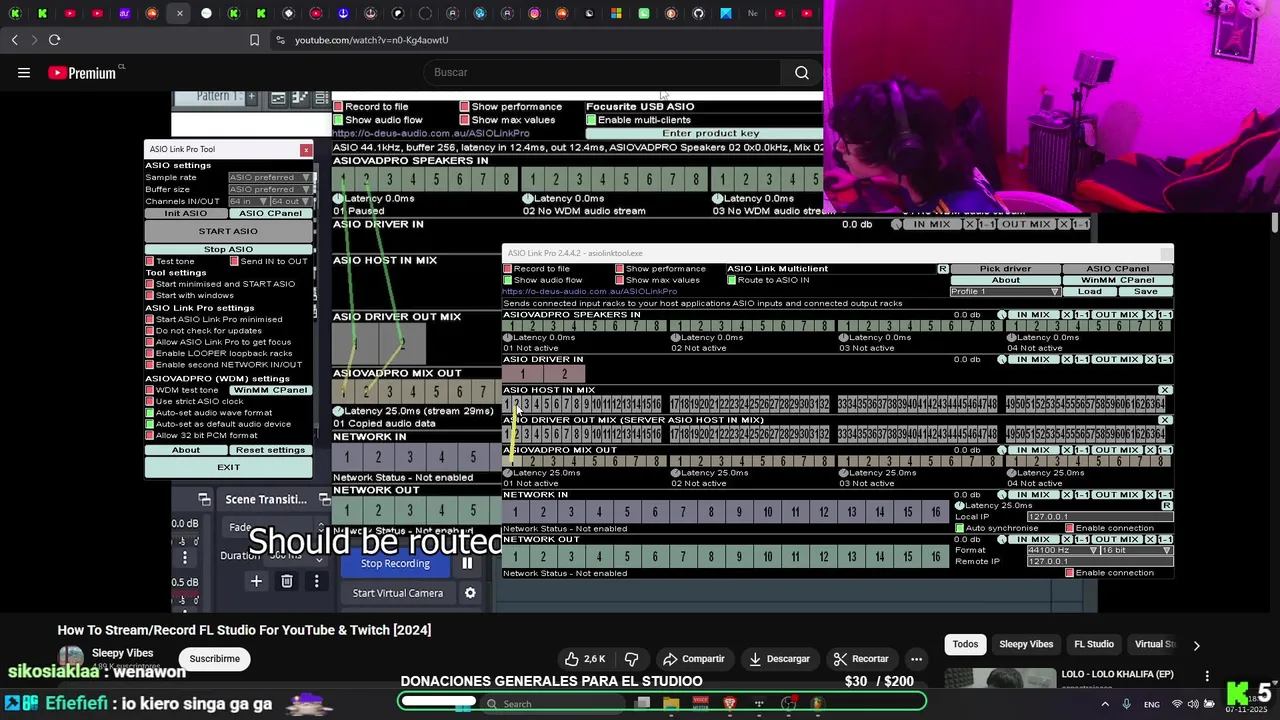Toggle Allow 32 bit PCM format

pos(150,436)
